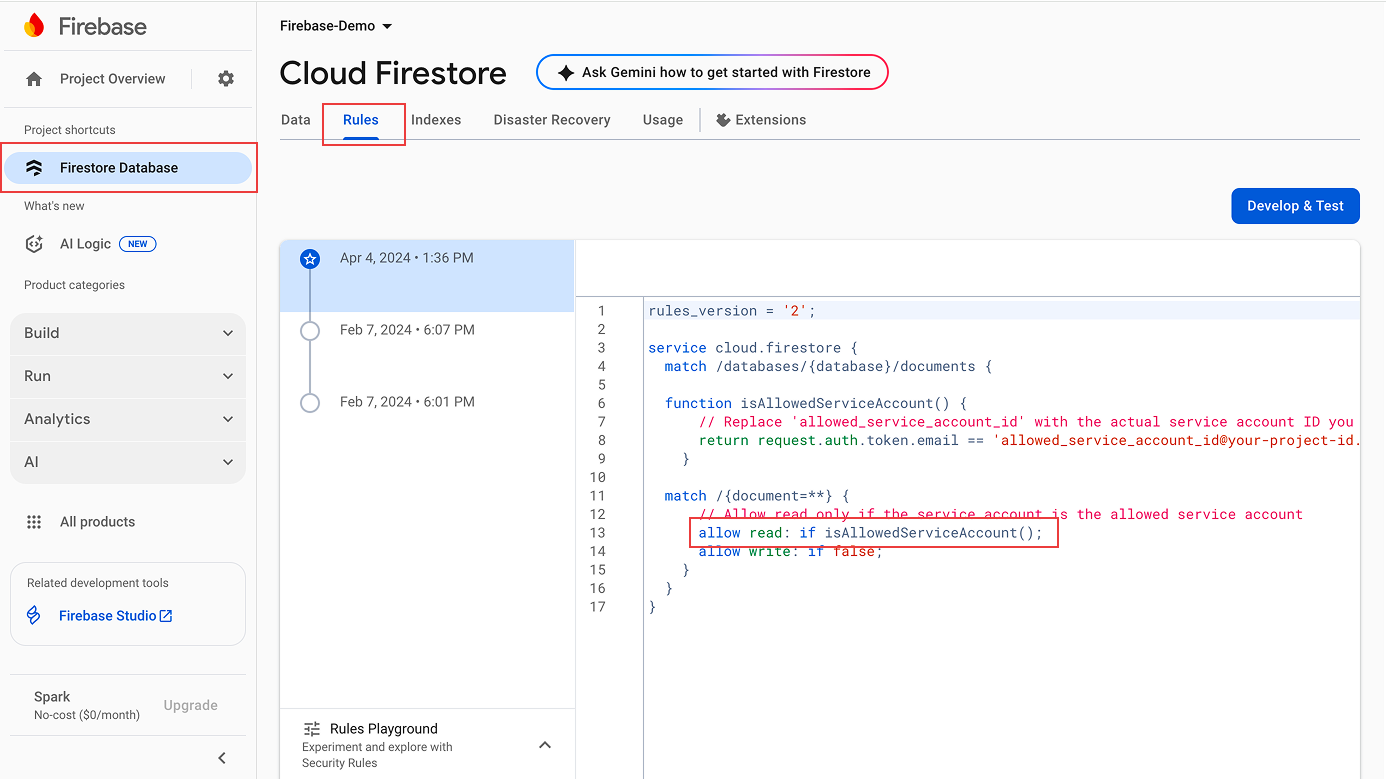Click the Firestore Database stacked icon
The width and height of the screenshot is (1386, 779).
coord(34,168)
